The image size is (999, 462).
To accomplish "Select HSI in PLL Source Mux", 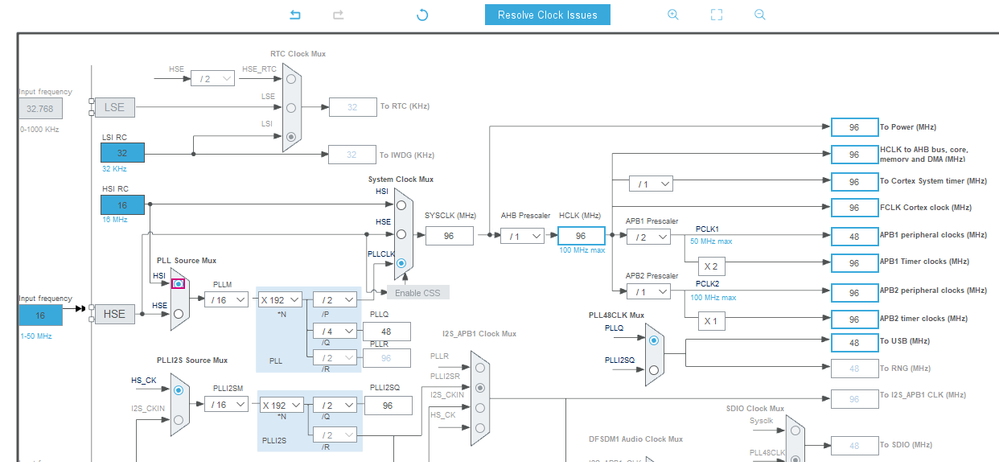I will tap(178, 284).
